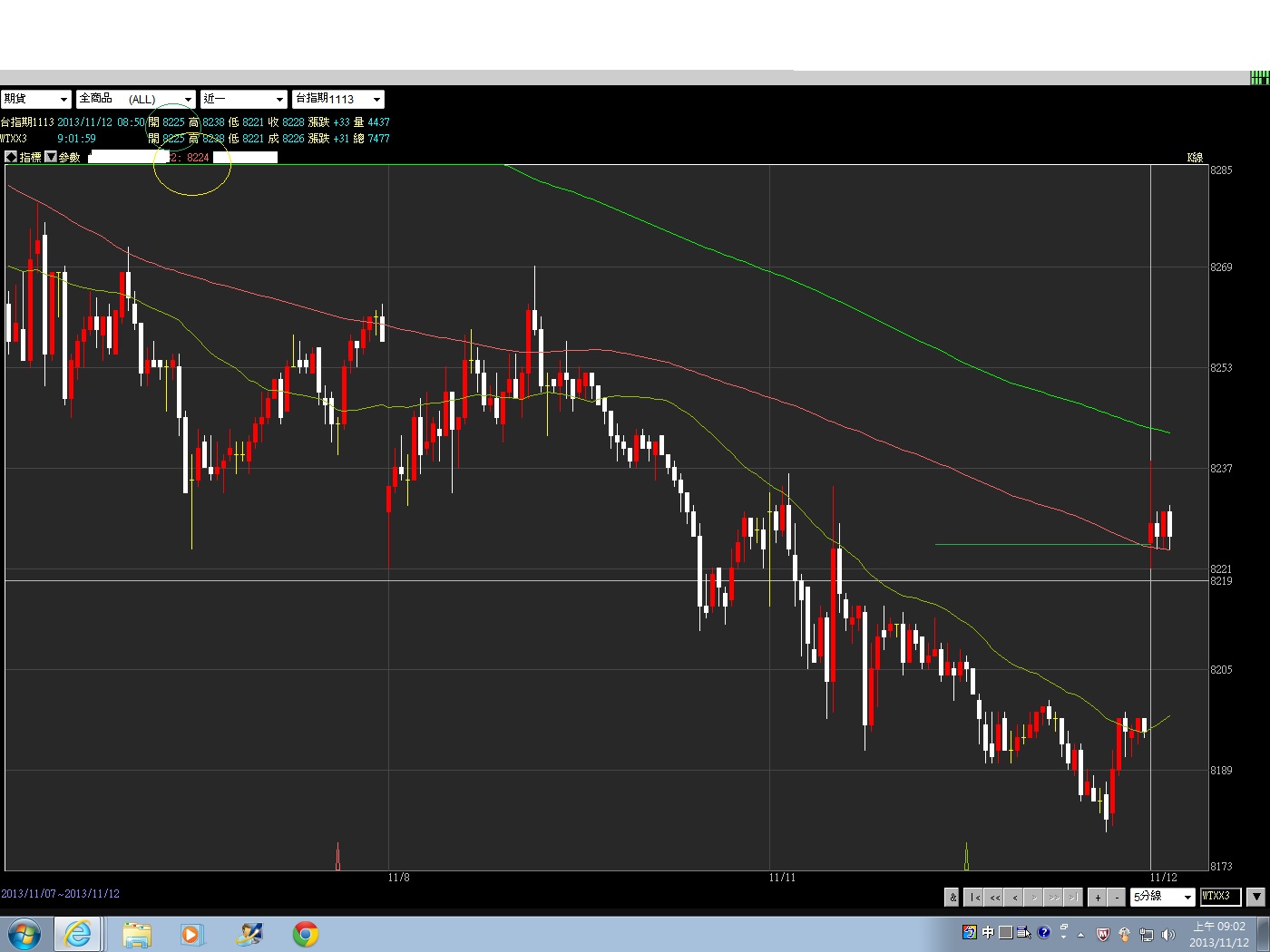Click the 11/8 date marker on time axis

tap(398, 877)
